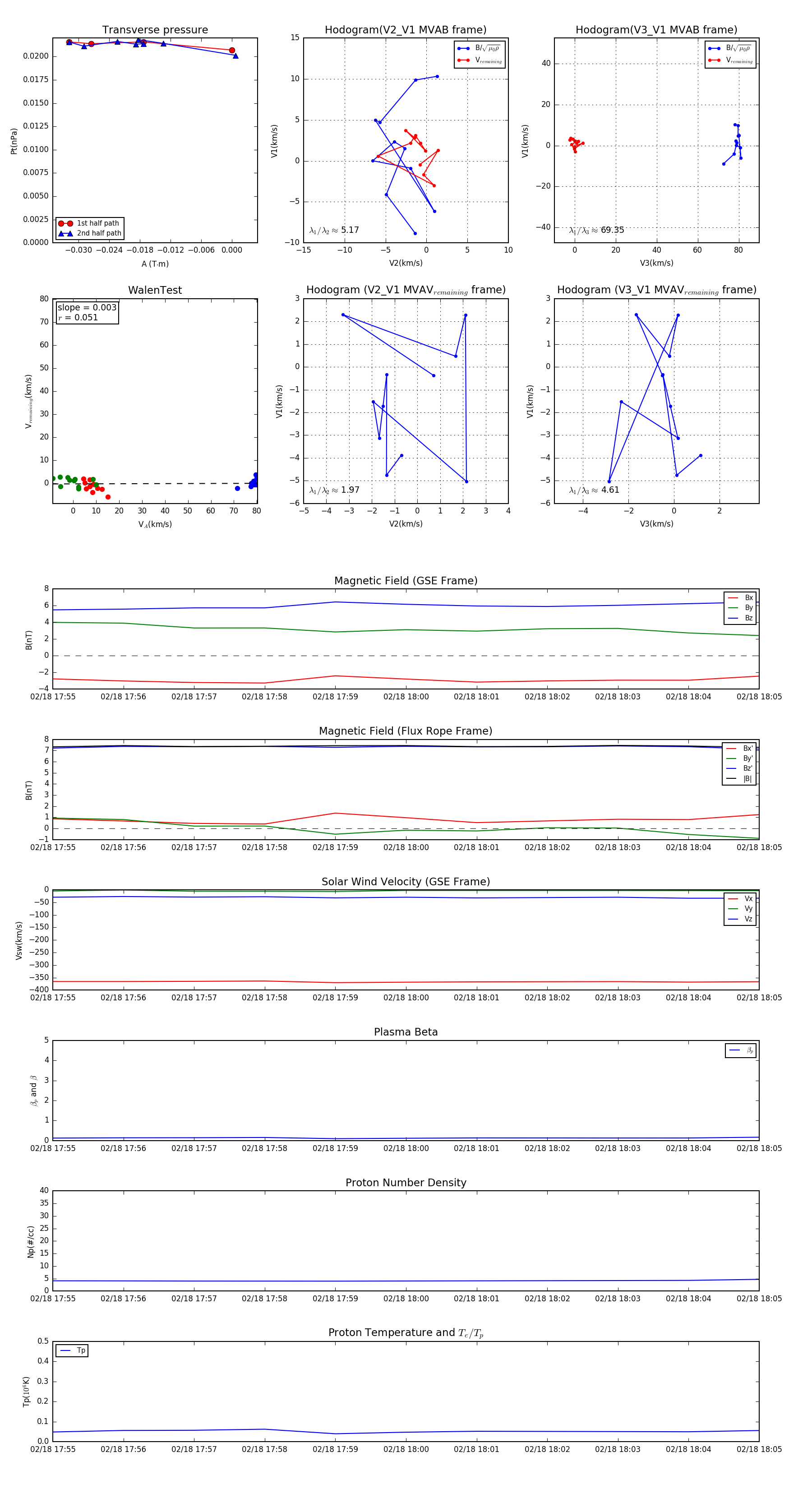Click the Bz blue line in GSE magnetic plot

[406, 604]
